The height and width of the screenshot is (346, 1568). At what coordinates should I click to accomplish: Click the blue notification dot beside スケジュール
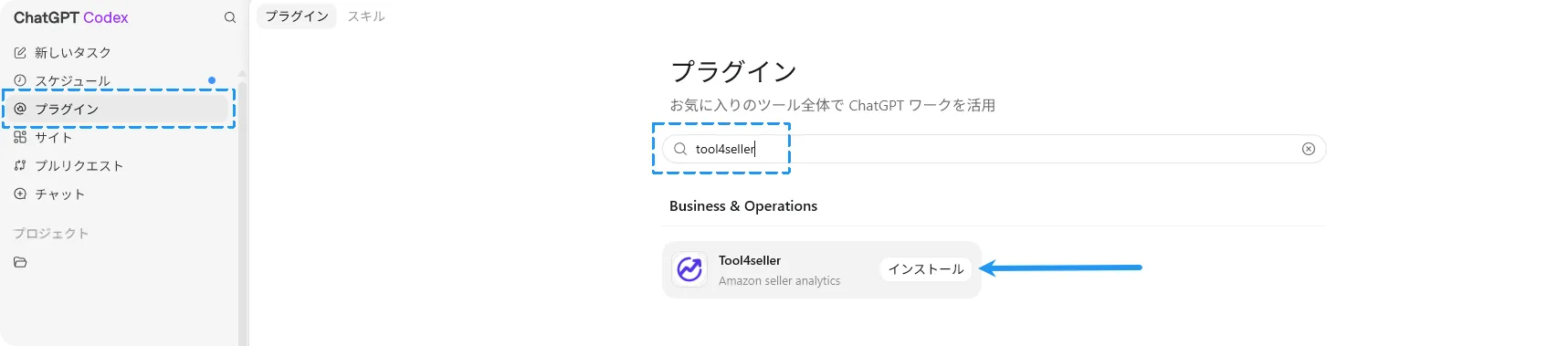212,80
